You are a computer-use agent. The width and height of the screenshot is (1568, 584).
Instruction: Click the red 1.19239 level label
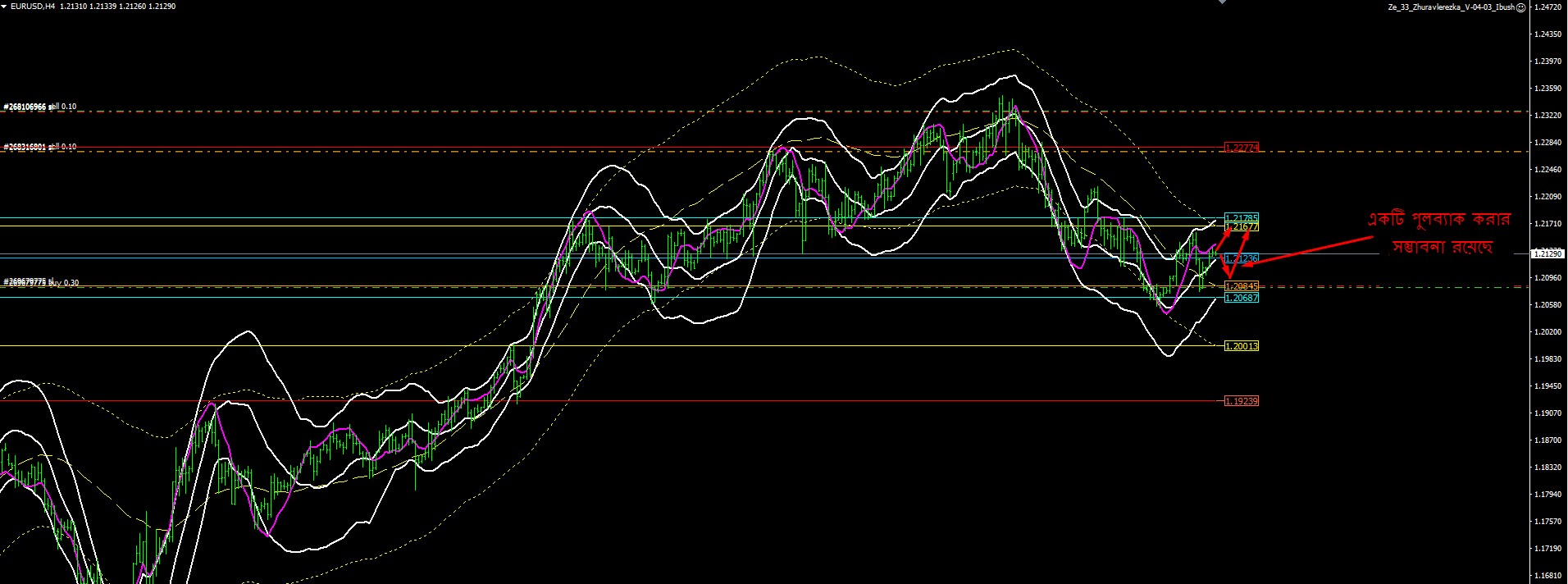(1242, 401)
